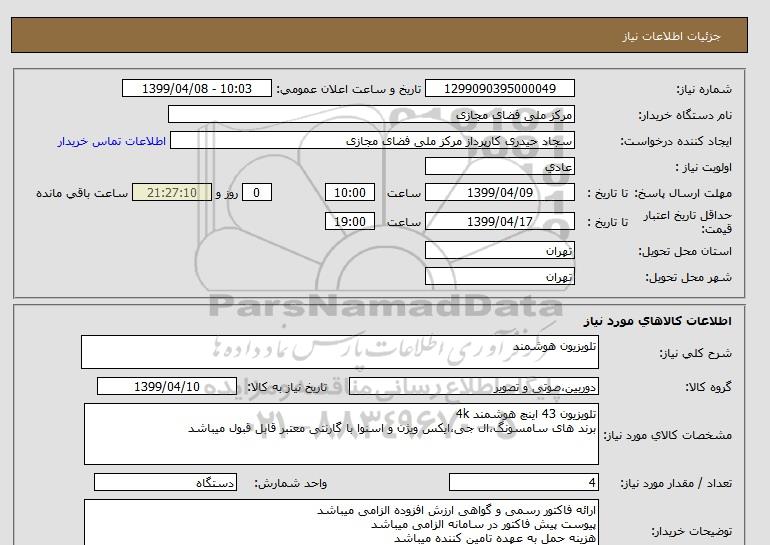770x545 pixels.
Task: Select the section heading اطلاعات کالاهای مورد نیاز
Action: coord(658,321)
